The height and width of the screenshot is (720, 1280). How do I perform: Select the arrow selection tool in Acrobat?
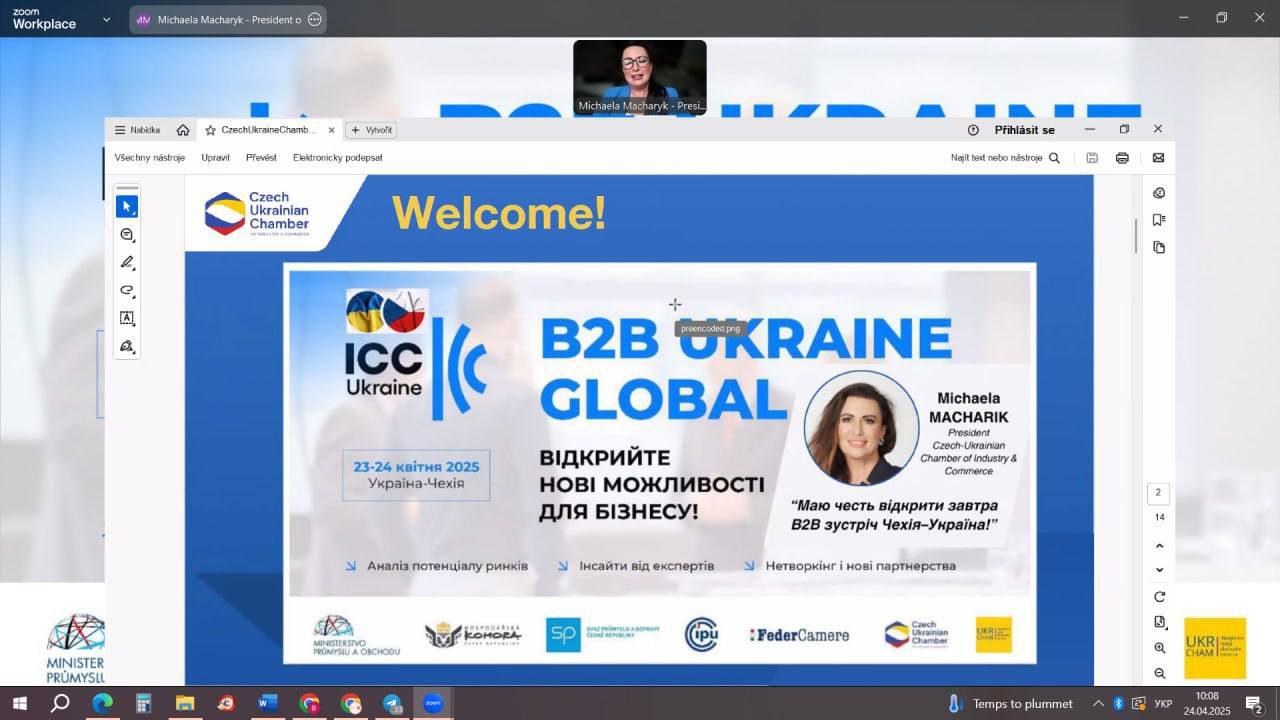click(127, 206)
